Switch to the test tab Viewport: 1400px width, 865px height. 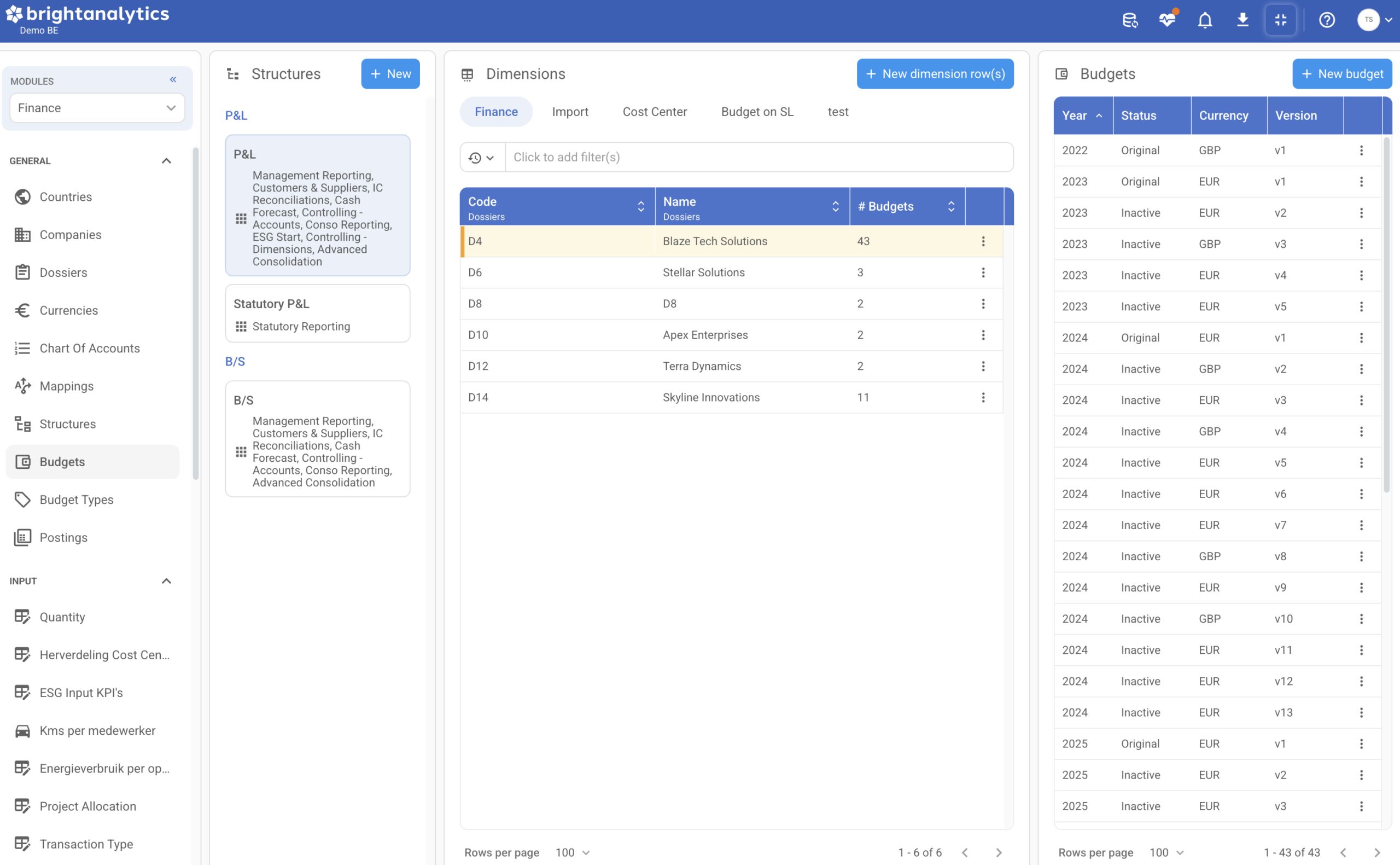click(x=838, y=112)
